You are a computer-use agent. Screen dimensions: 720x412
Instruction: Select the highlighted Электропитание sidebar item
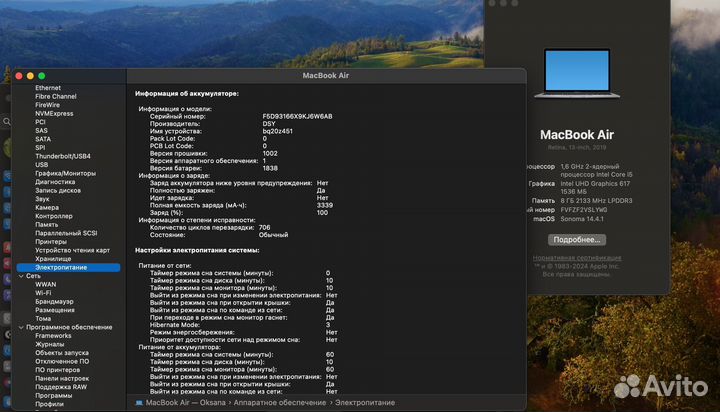pos(61,267)
